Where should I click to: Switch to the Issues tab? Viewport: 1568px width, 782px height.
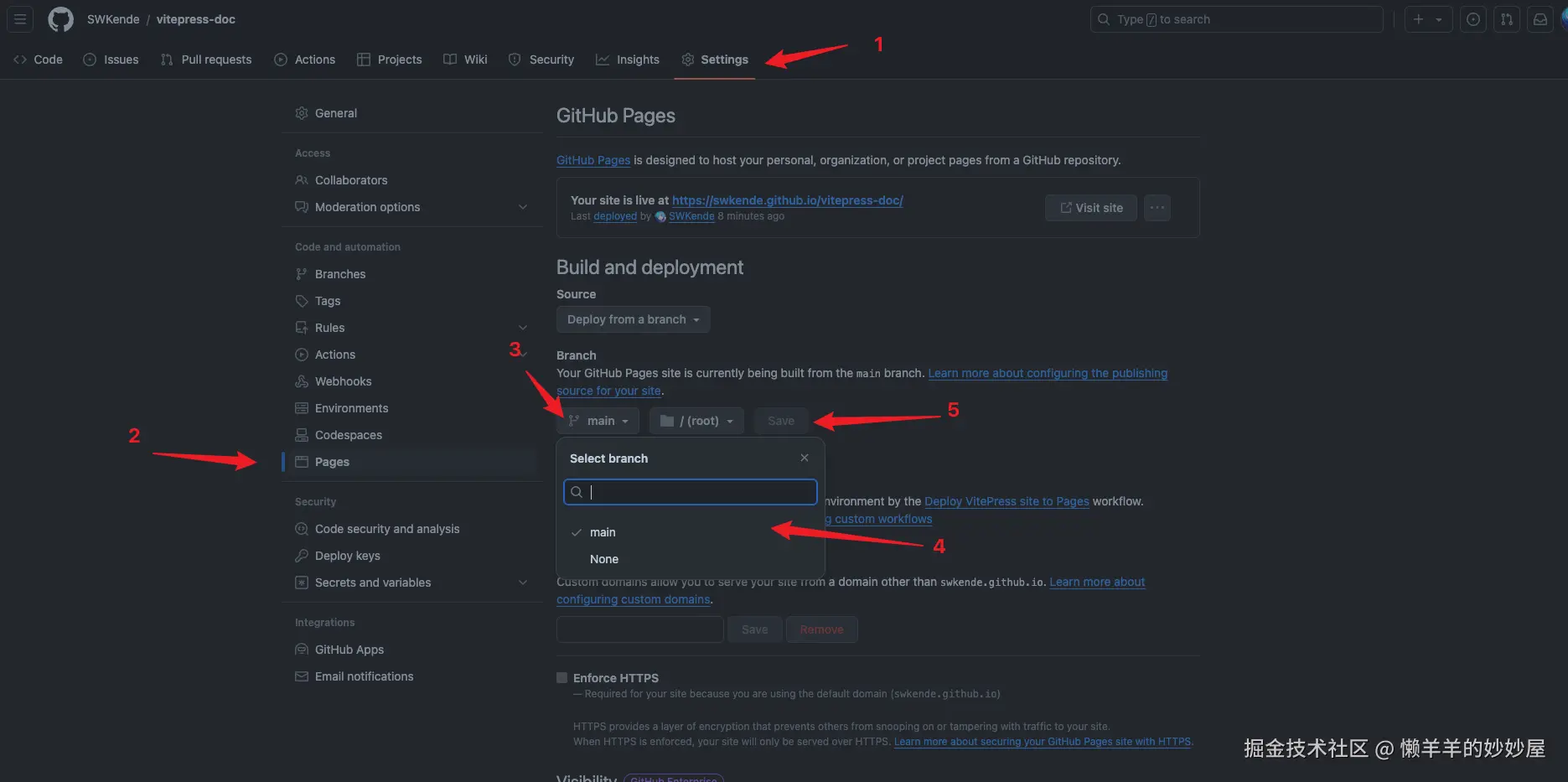tap(111, 60)
